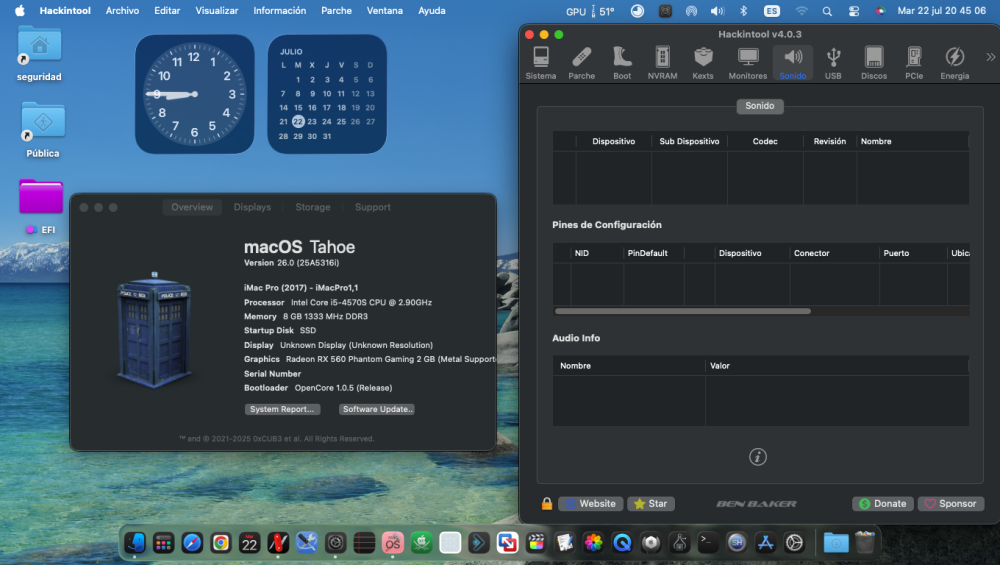The height and width of the screenshot is (565, 1000).
Task: Switch to the Displays tab
Action: point(252,207)
